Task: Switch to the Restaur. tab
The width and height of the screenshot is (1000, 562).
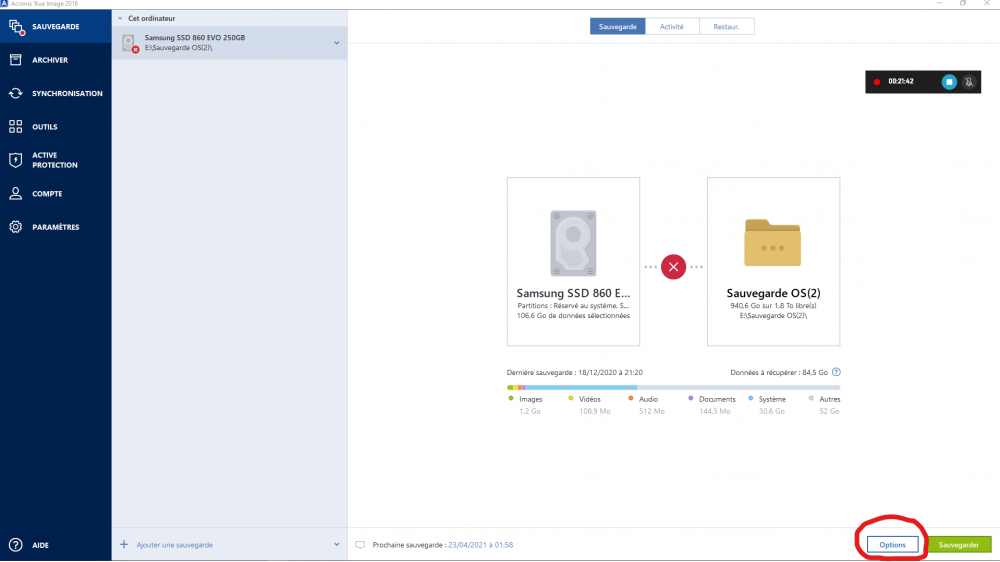Action: pos(726,26)
